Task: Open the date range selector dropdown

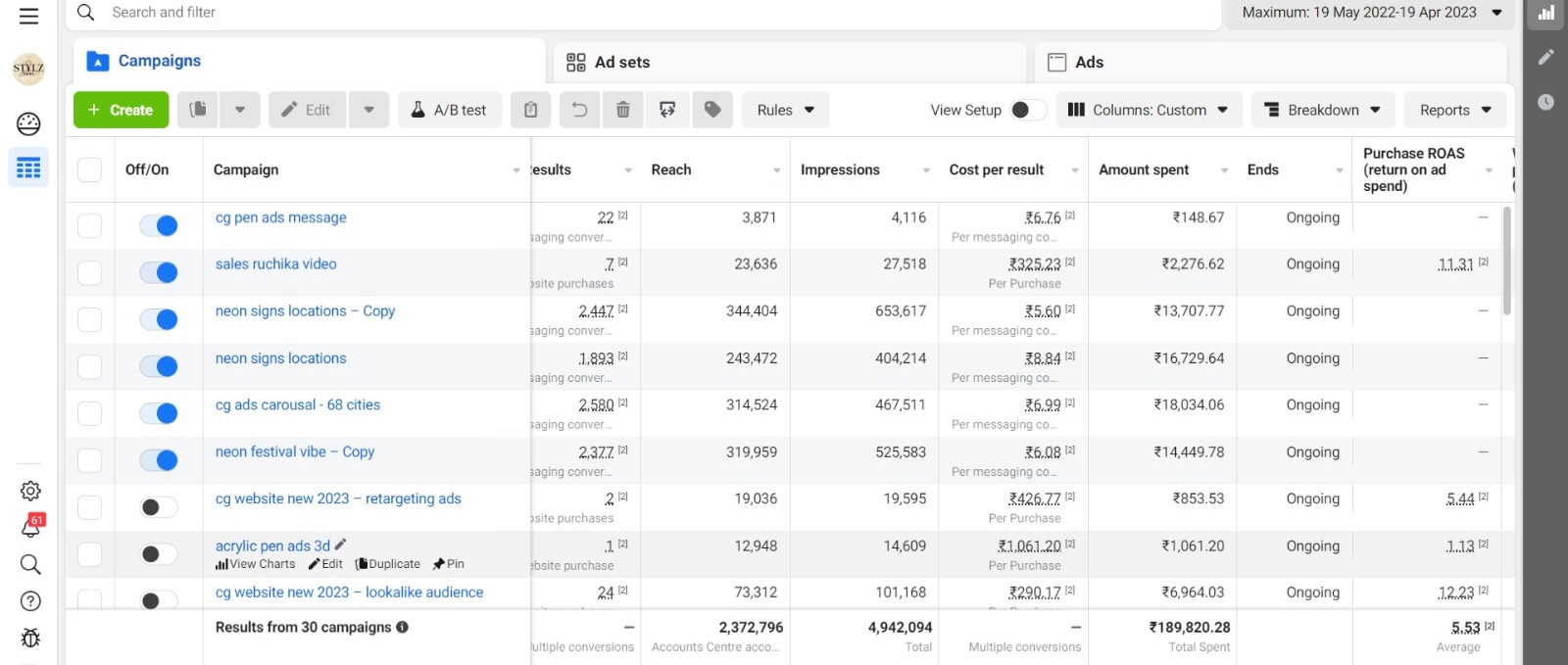Action: click(1370, 13)
